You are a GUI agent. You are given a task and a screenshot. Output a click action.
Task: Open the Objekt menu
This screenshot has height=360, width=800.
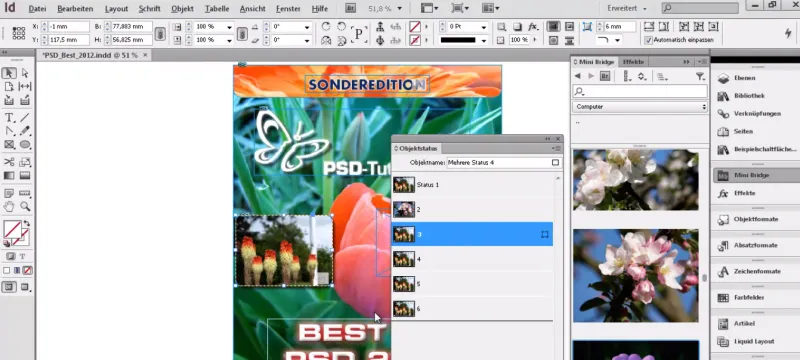[x=182, y=9]
